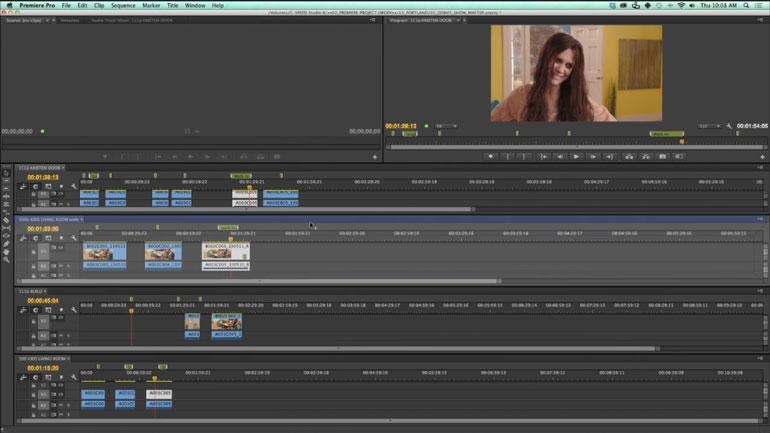The height and width of the screenshot is (433, 770).
Task: Open the Source panel flyout menu
Action: coord(373,20)
